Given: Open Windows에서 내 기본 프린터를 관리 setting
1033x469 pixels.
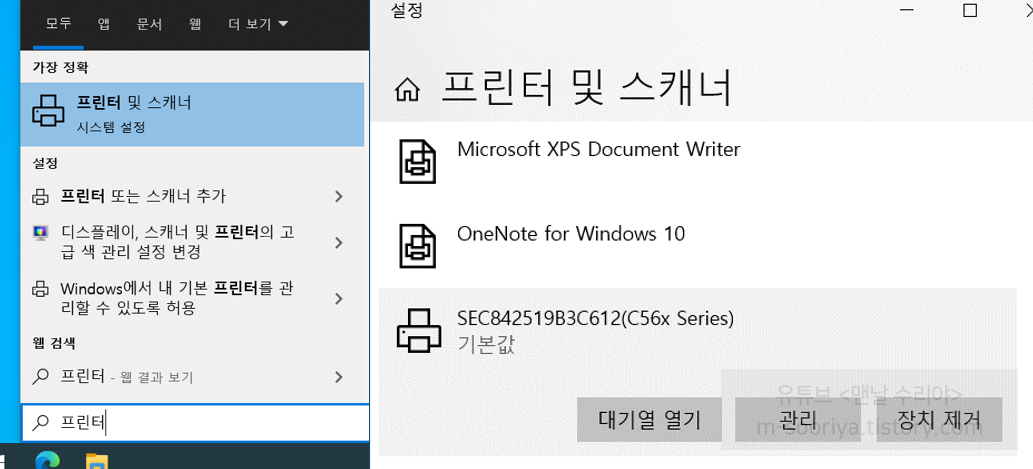Looking at the screenshot, I should [192, 298].
